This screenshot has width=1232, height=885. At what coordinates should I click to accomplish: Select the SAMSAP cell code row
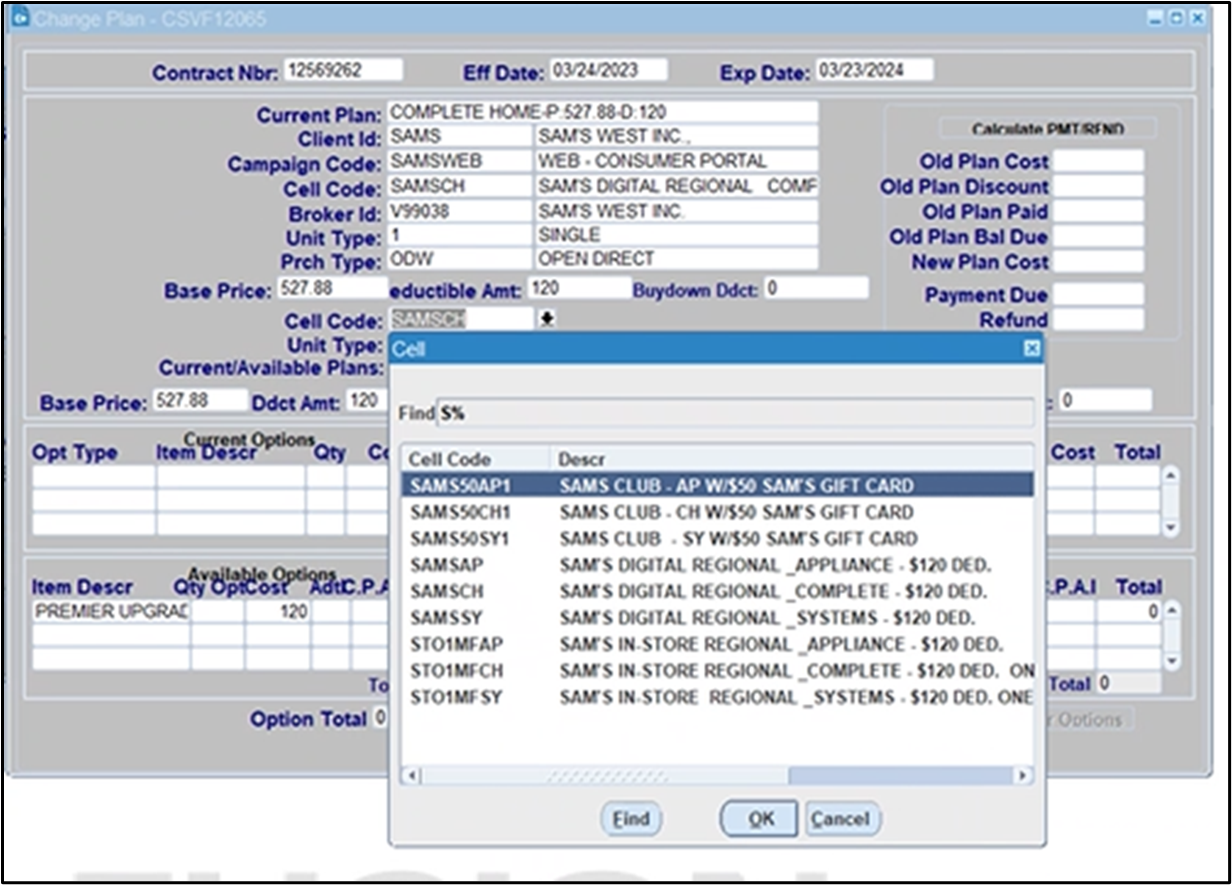pyautogui.click(x=716, y=565)
